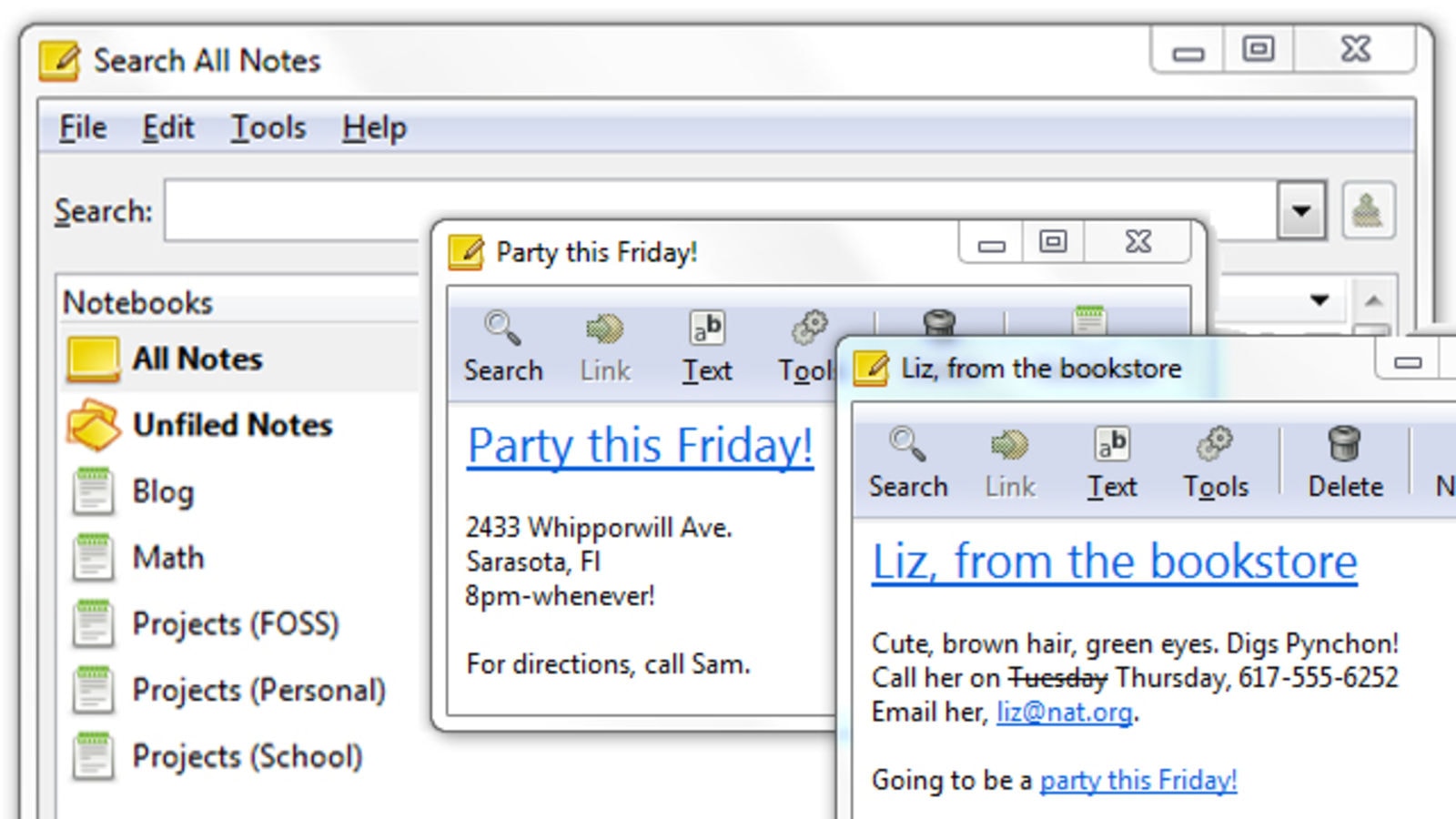Viewport: 1456px width, 819px height.
Task: Open the 'party this Friday!' note link
Action: point(1137,780)
